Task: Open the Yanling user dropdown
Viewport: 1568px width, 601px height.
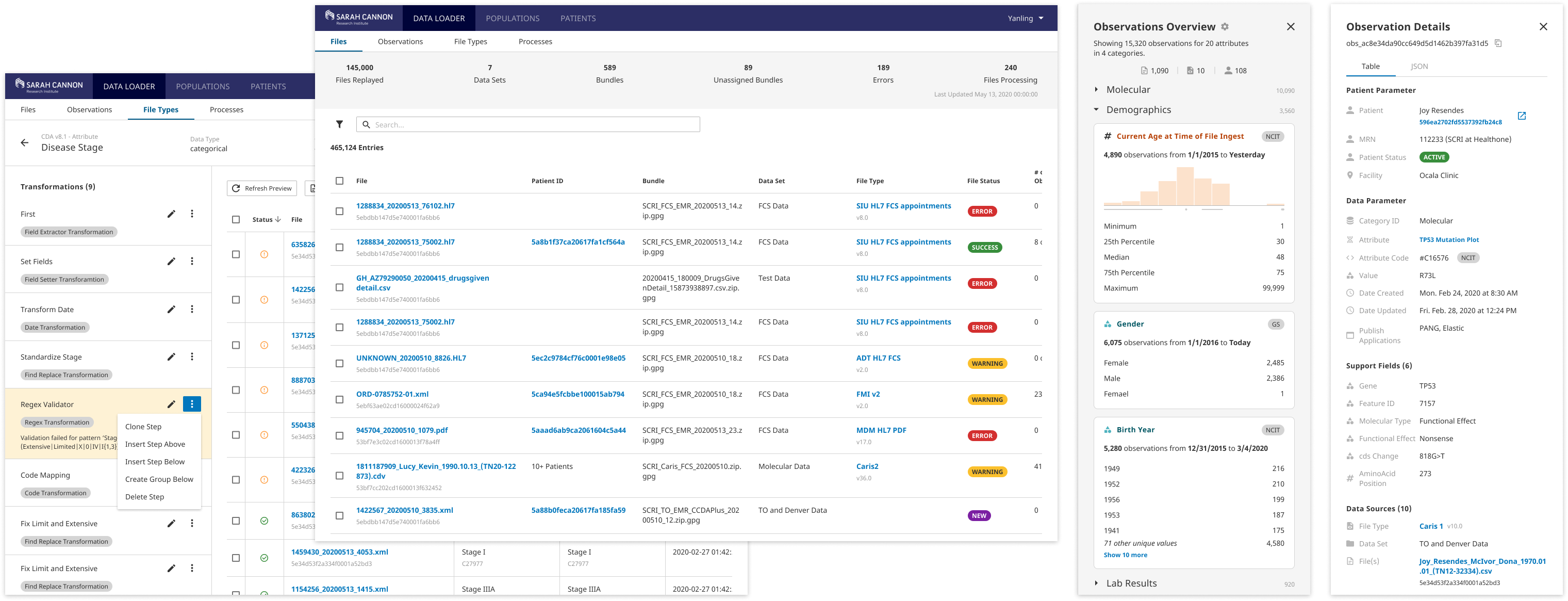Action: click(1026, 18)
